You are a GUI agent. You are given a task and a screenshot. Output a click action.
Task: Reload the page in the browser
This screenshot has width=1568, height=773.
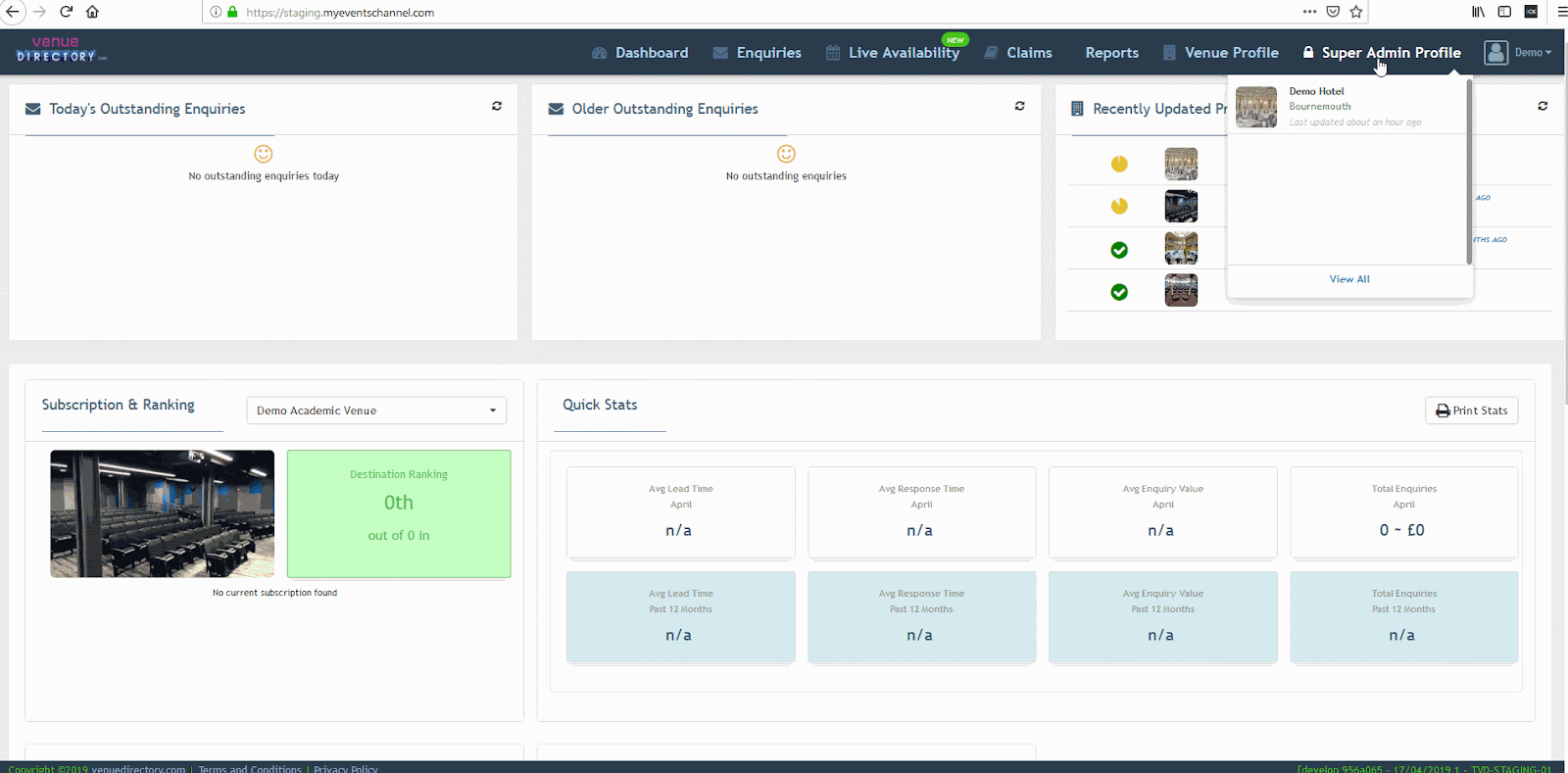point(67,12)
